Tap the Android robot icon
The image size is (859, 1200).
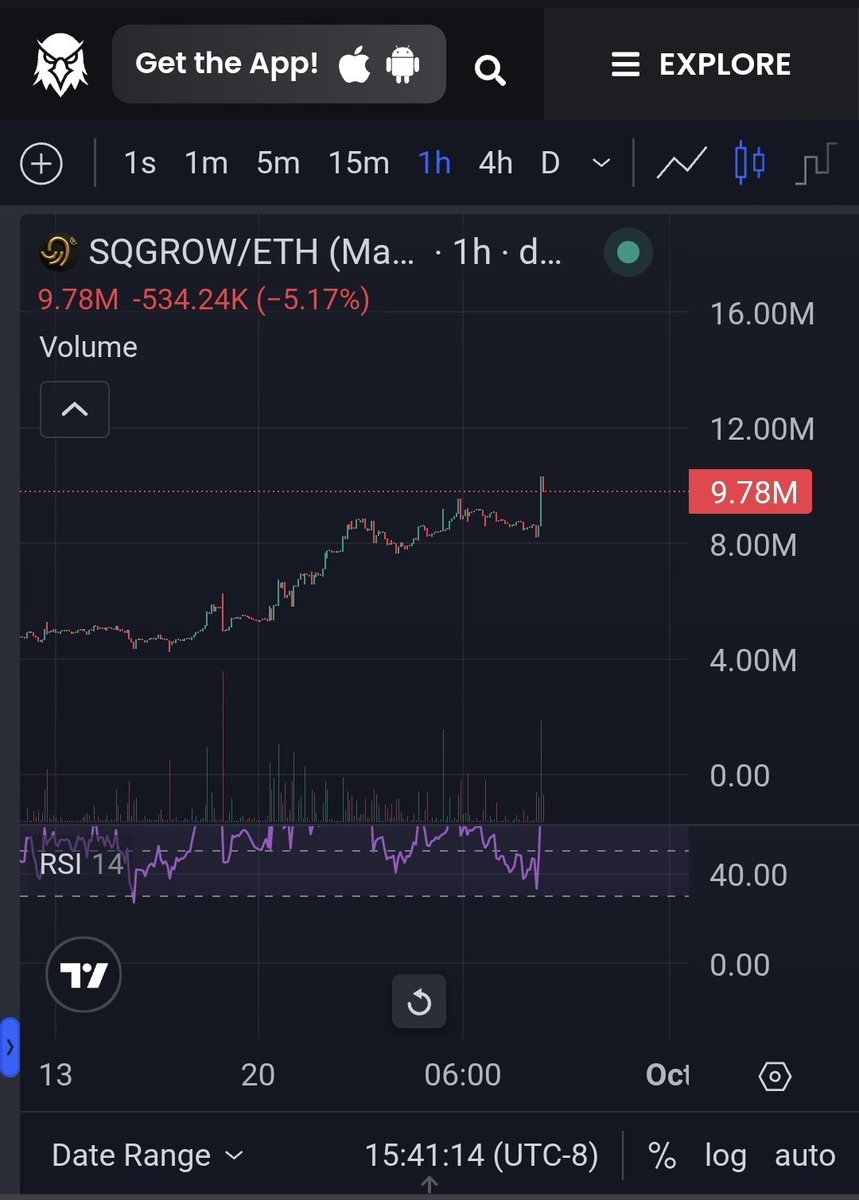(403, 65)
